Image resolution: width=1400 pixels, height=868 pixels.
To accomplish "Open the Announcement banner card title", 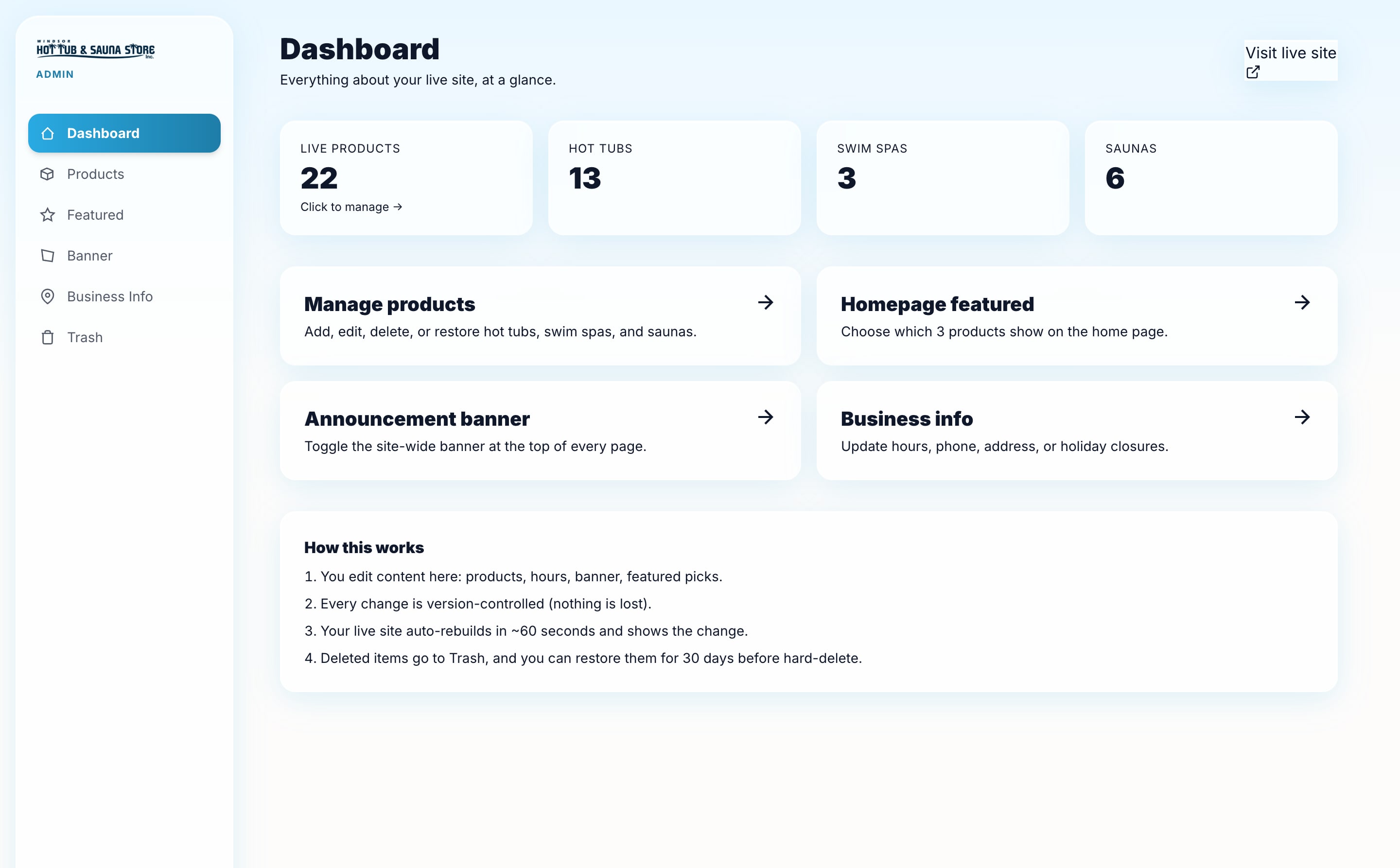I will tap(417, 419).
